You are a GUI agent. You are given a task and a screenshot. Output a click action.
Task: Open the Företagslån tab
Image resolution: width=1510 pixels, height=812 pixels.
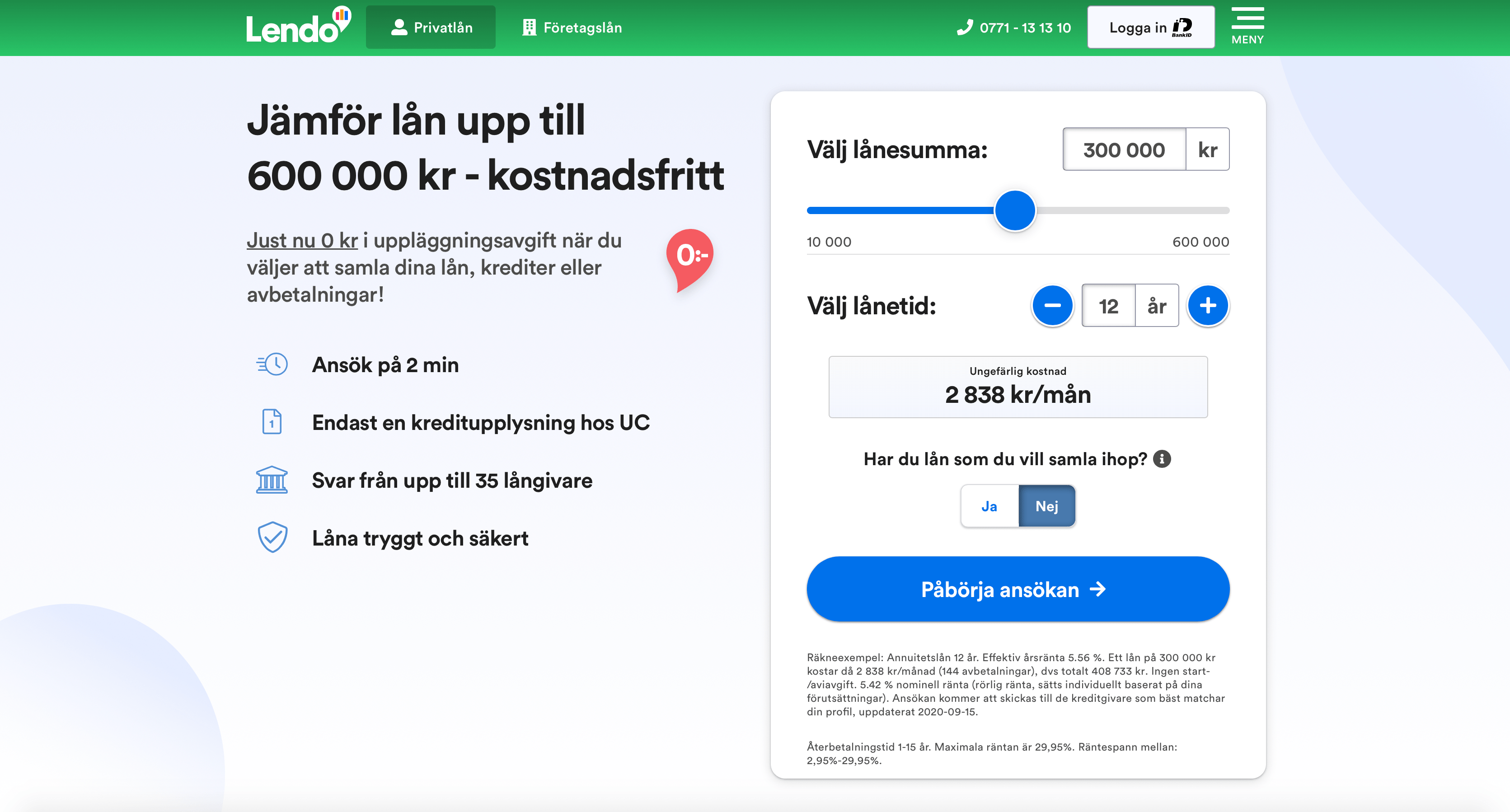click(572, 28)
